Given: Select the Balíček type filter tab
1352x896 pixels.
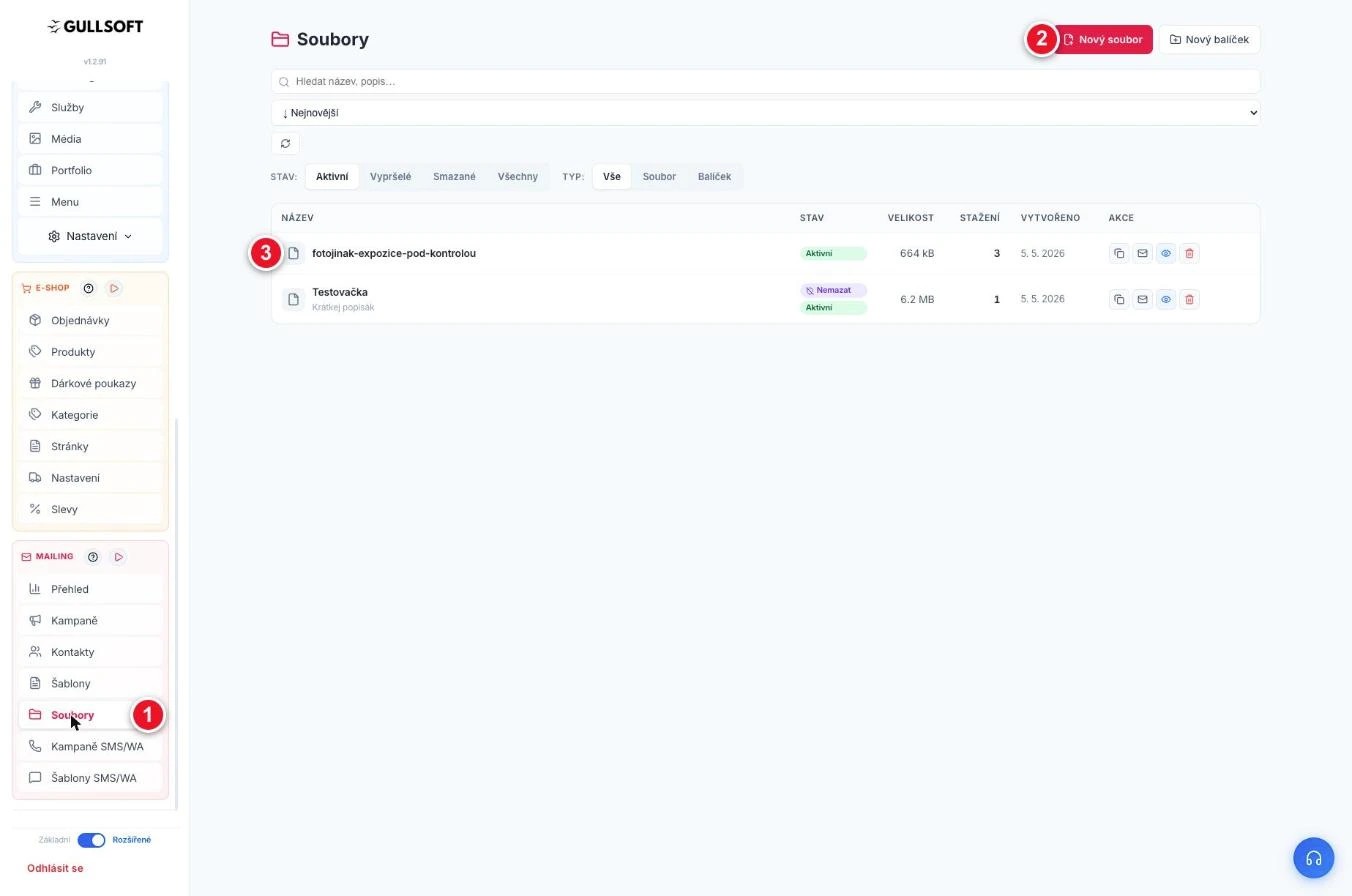Looking at the screenshot, I should click(x=714, y=177).
